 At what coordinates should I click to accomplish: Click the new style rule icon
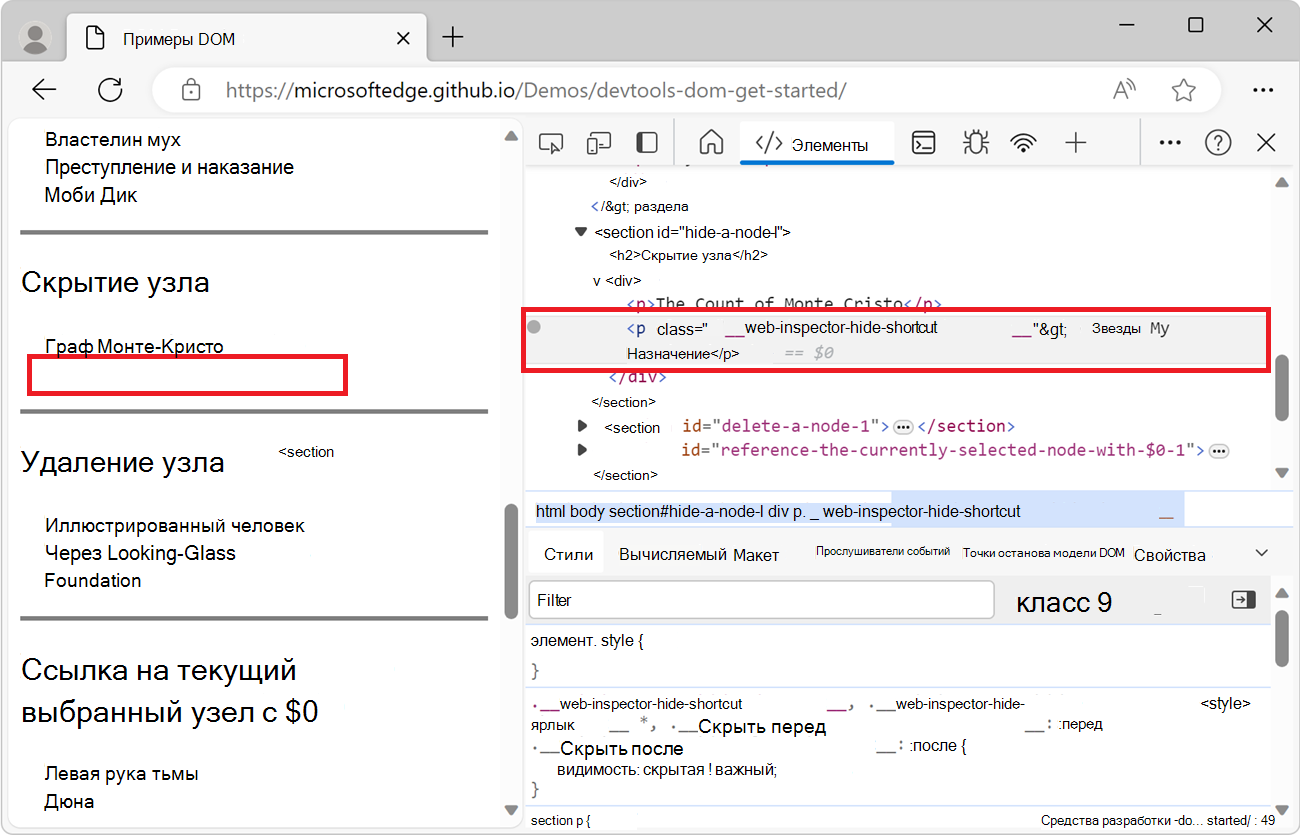coord(1243,598)
